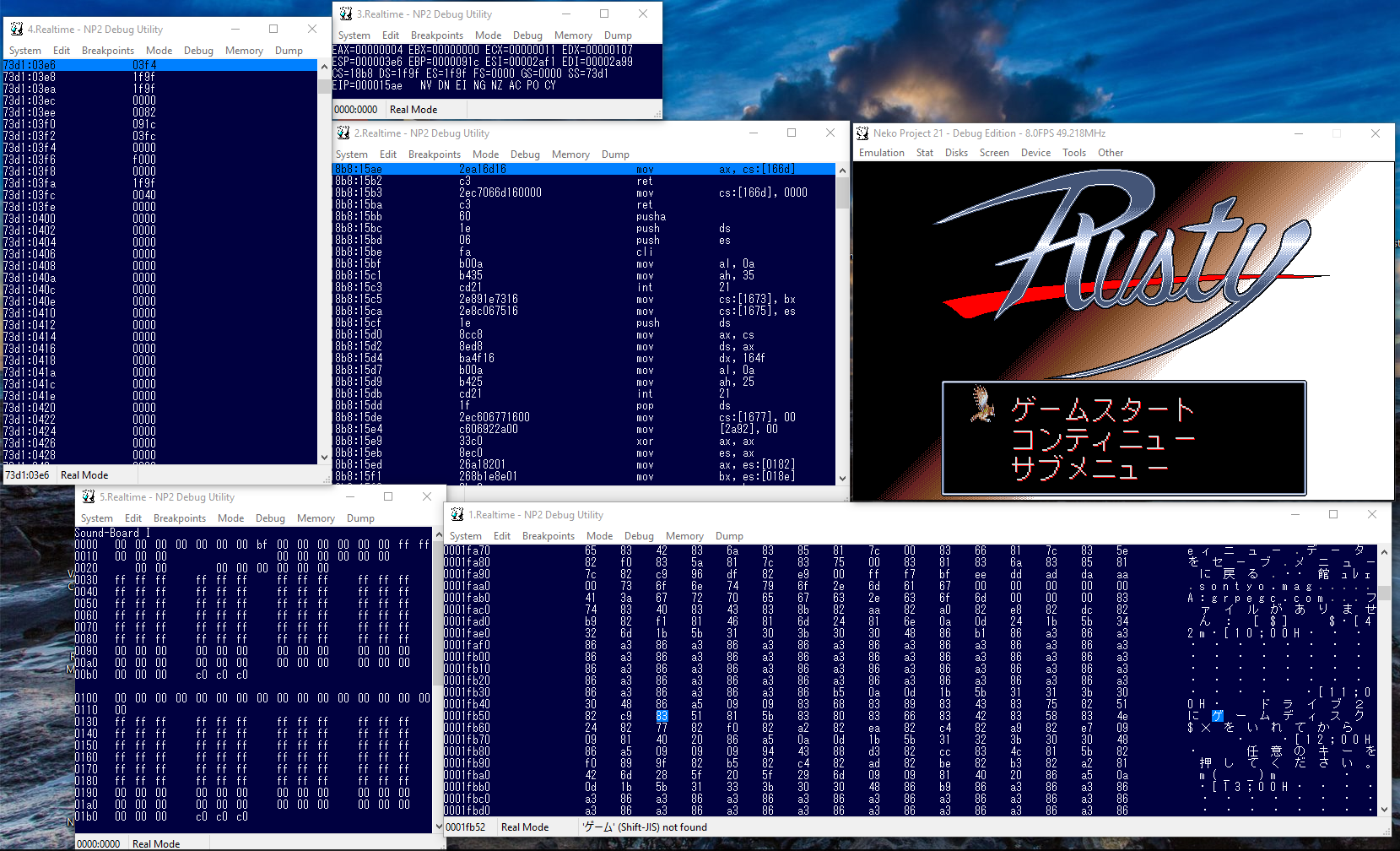1400x851 pixels.
Task: Open the Tools menu in Neko Project 21
Action: [1074, 153]
